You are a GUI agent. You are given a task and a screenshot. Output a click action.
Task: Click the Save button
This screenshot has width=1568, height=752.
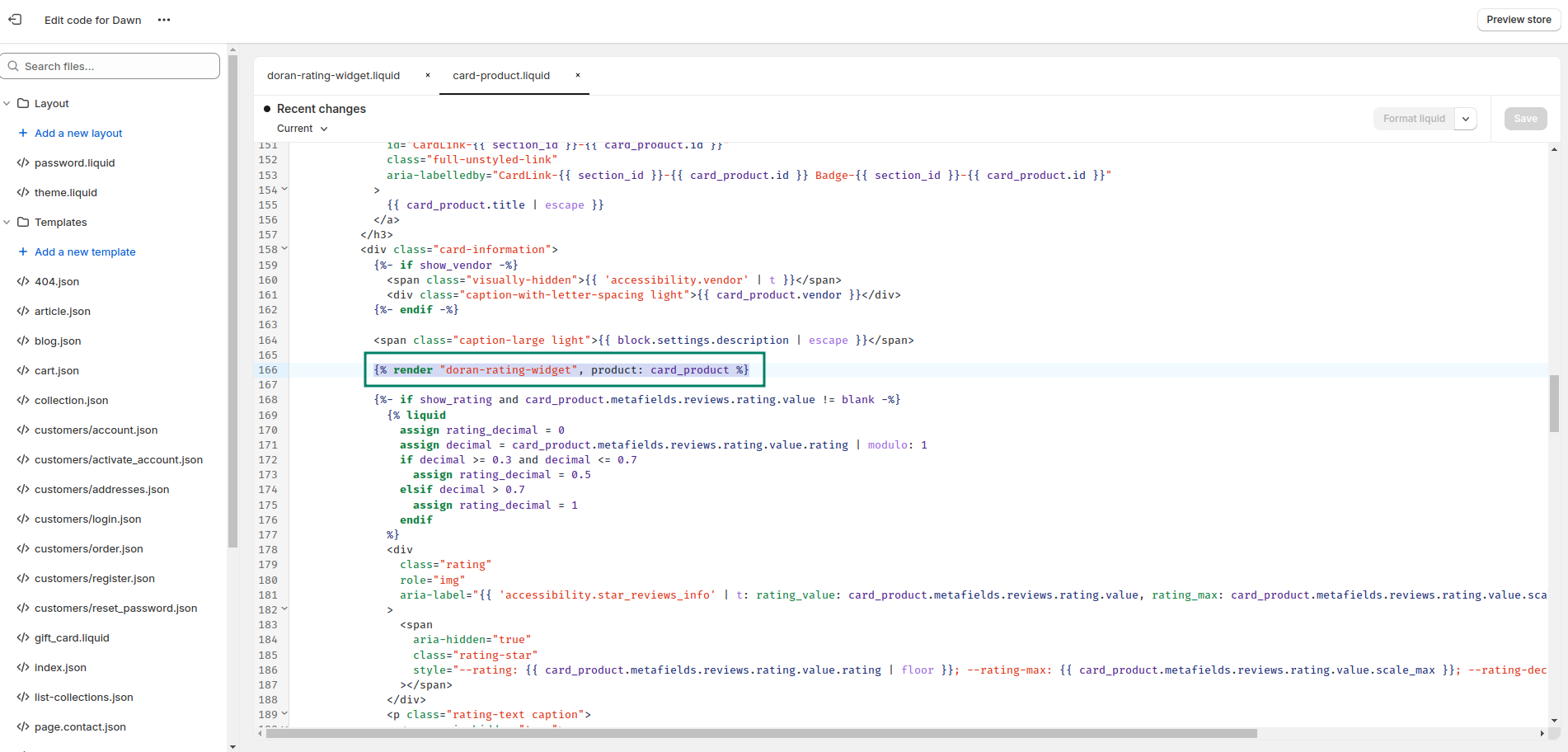click(1525, 119)
